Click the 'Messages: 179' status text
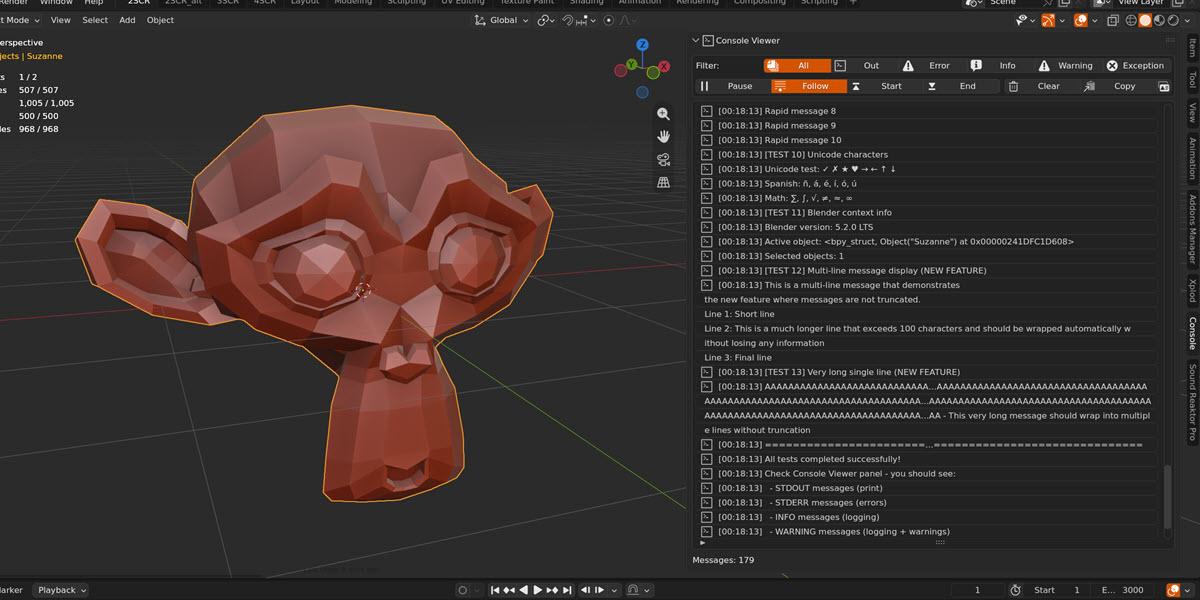This screenshot has width=1200, height=600. [x=723, y=560]
